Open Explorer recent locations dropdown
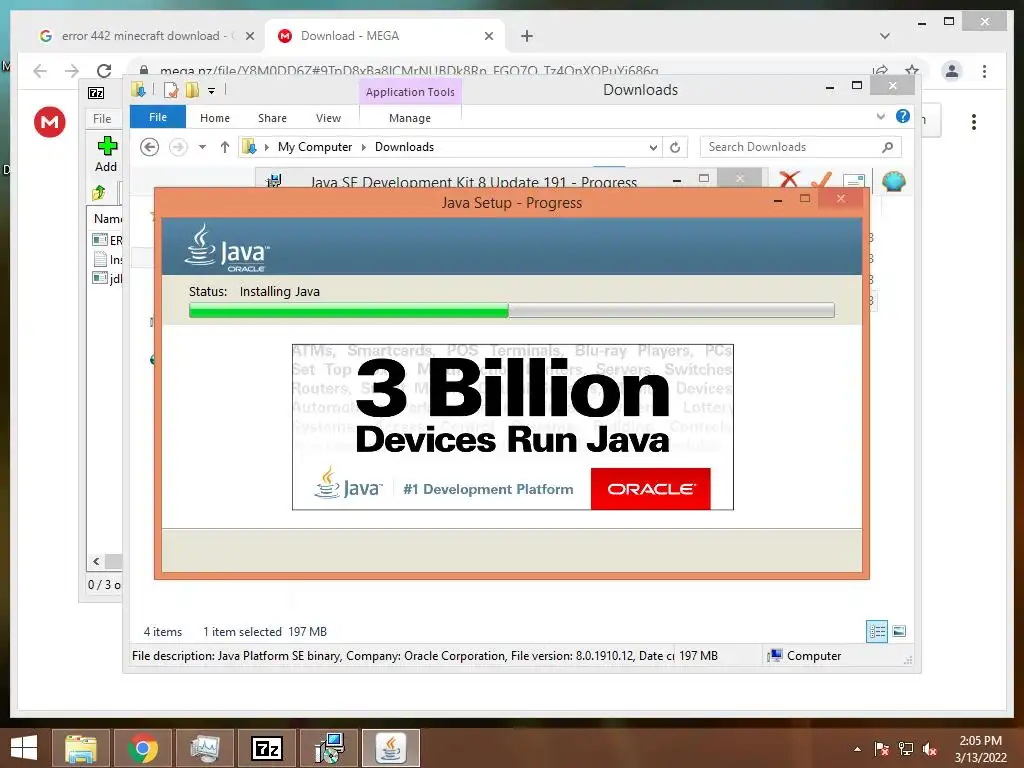 (x=202, y=147)
